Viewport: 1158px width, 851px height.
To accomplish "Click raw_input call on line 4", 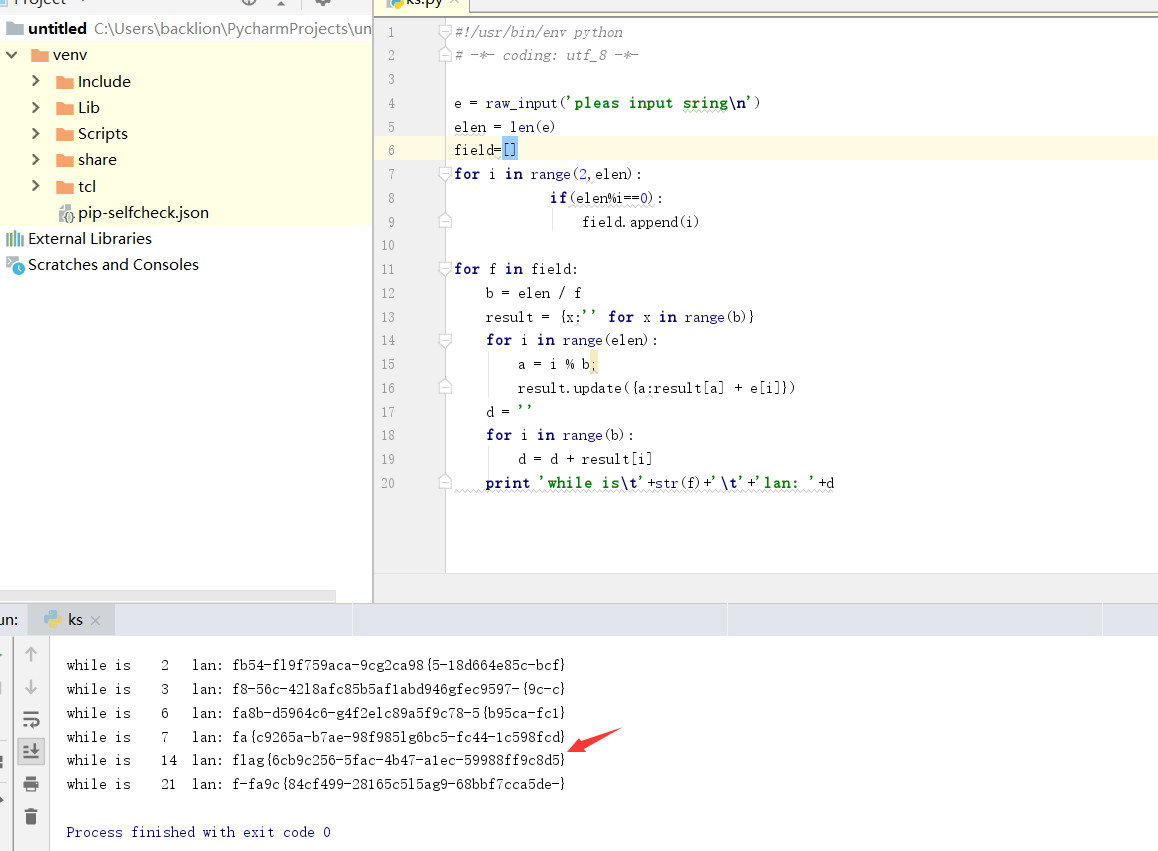I will point(623,103).
